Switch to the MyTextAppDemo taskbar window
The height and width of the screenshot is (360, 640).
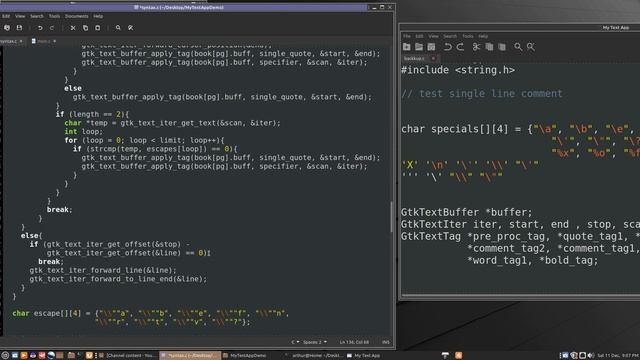(245, 356)
